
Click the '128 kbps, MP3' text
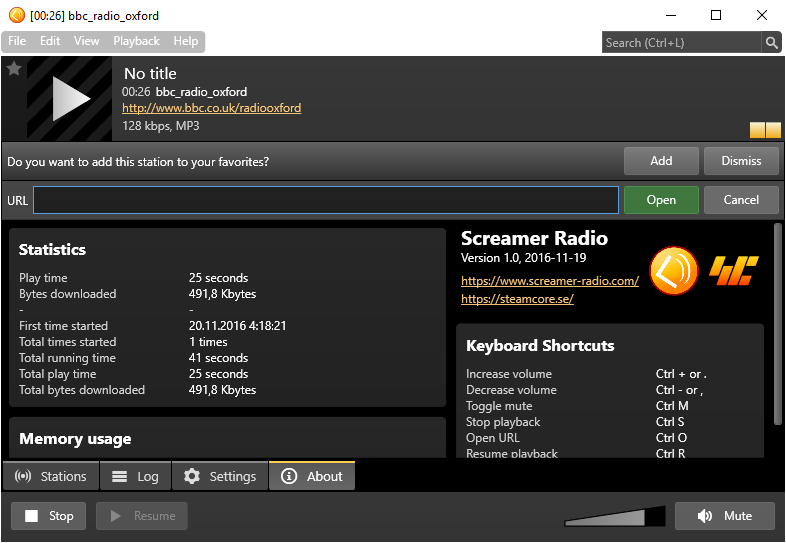tap(160, 126)
